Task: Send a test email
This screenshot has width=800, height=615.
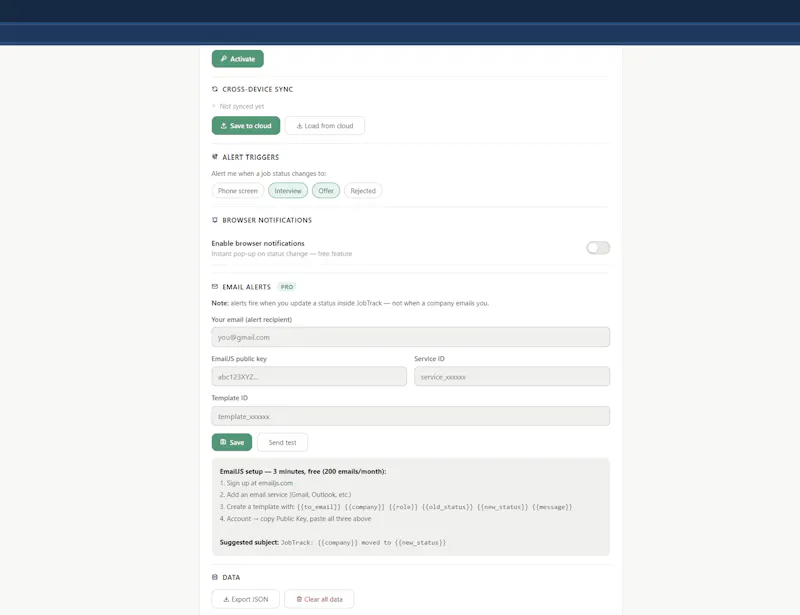Action: (282, 442)
